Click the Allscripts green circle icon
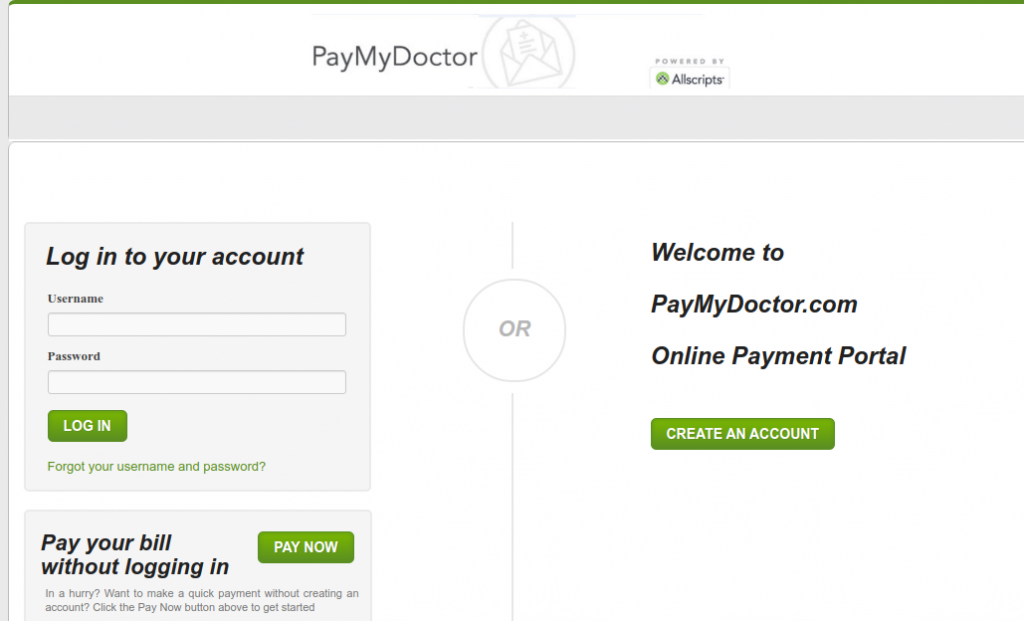 click(x=662, y=79)
